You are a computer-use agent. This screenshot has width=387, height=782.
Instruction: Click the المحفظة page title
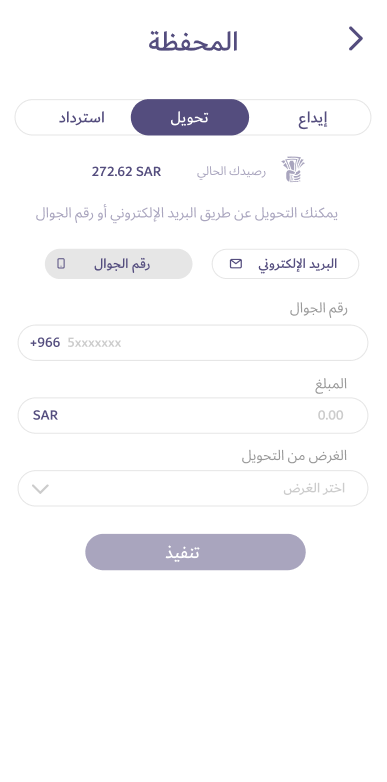(x=193, y=42)
